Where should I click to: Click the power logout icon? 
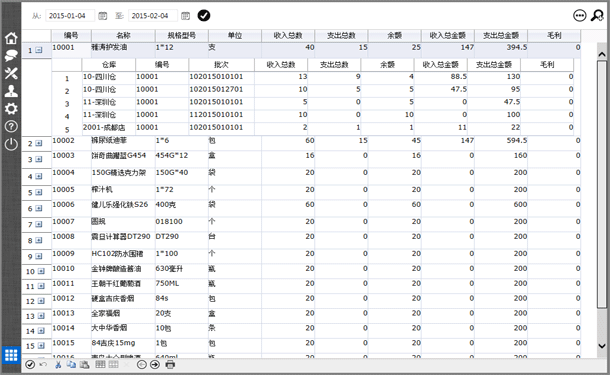tap(11, 144)
